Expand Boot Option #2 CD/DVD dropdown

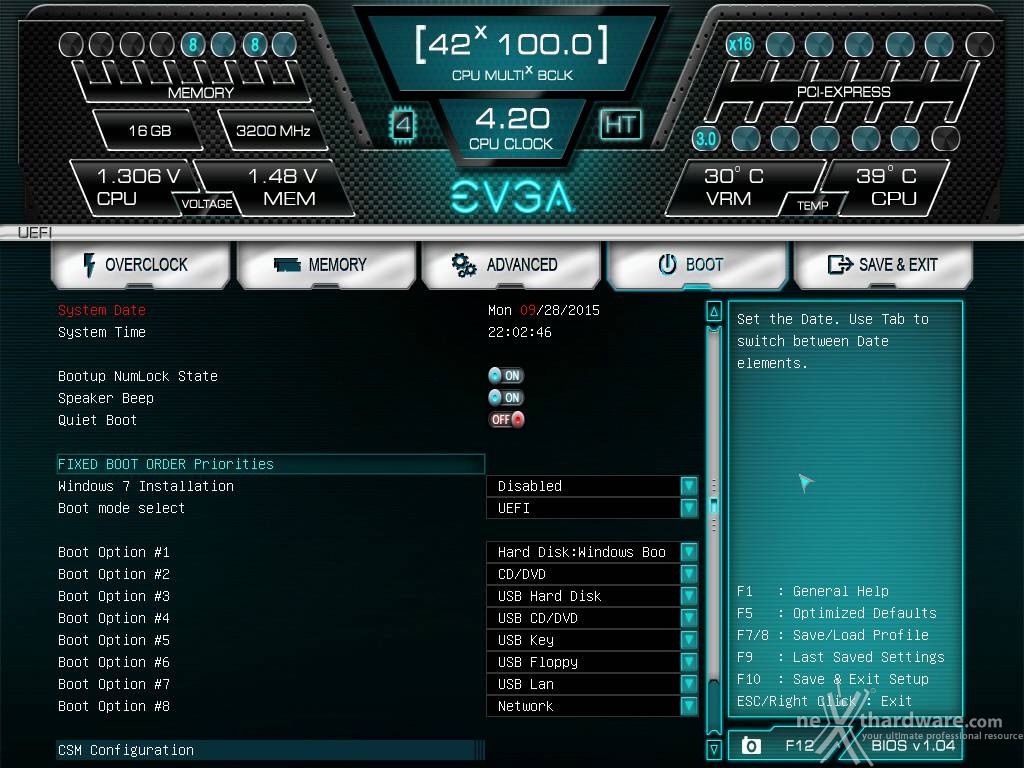[x=592, y=574]
